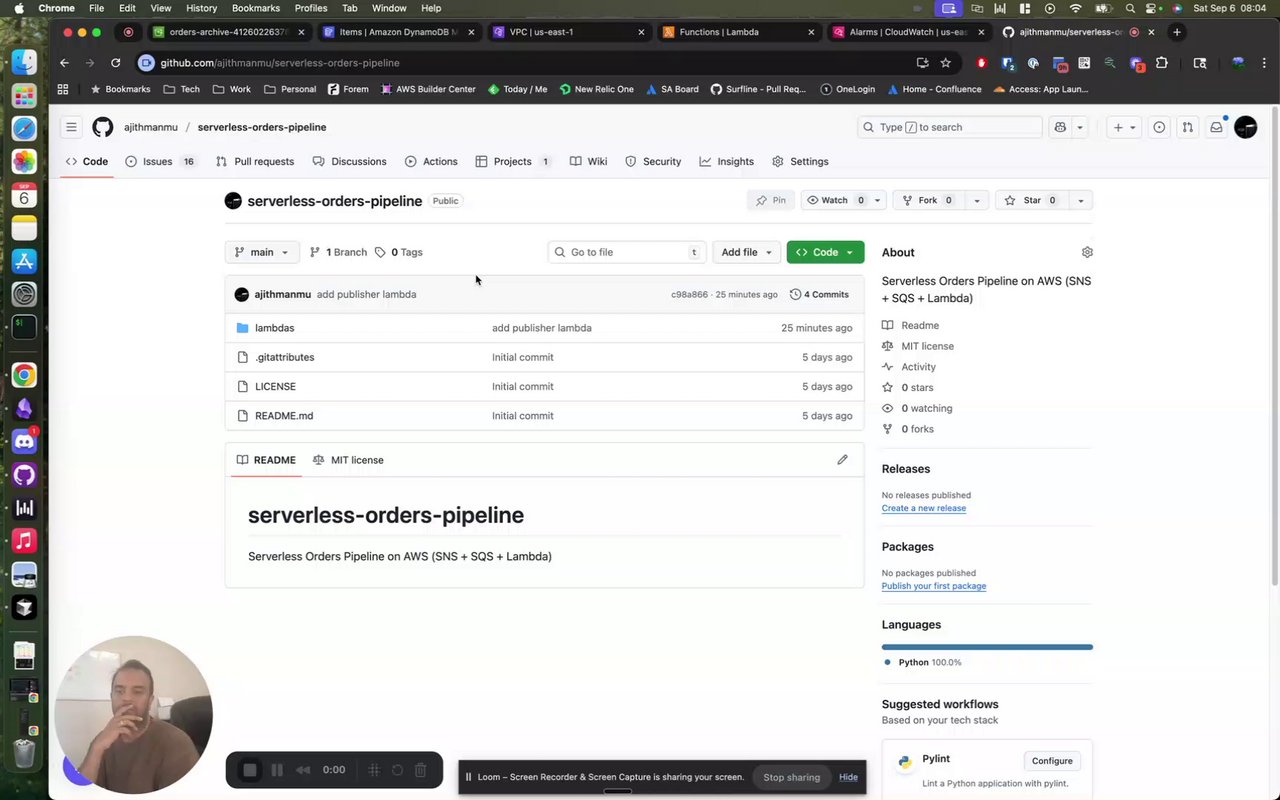Click the Fork button
This screenshot has width=1280, height=800.
928,200
